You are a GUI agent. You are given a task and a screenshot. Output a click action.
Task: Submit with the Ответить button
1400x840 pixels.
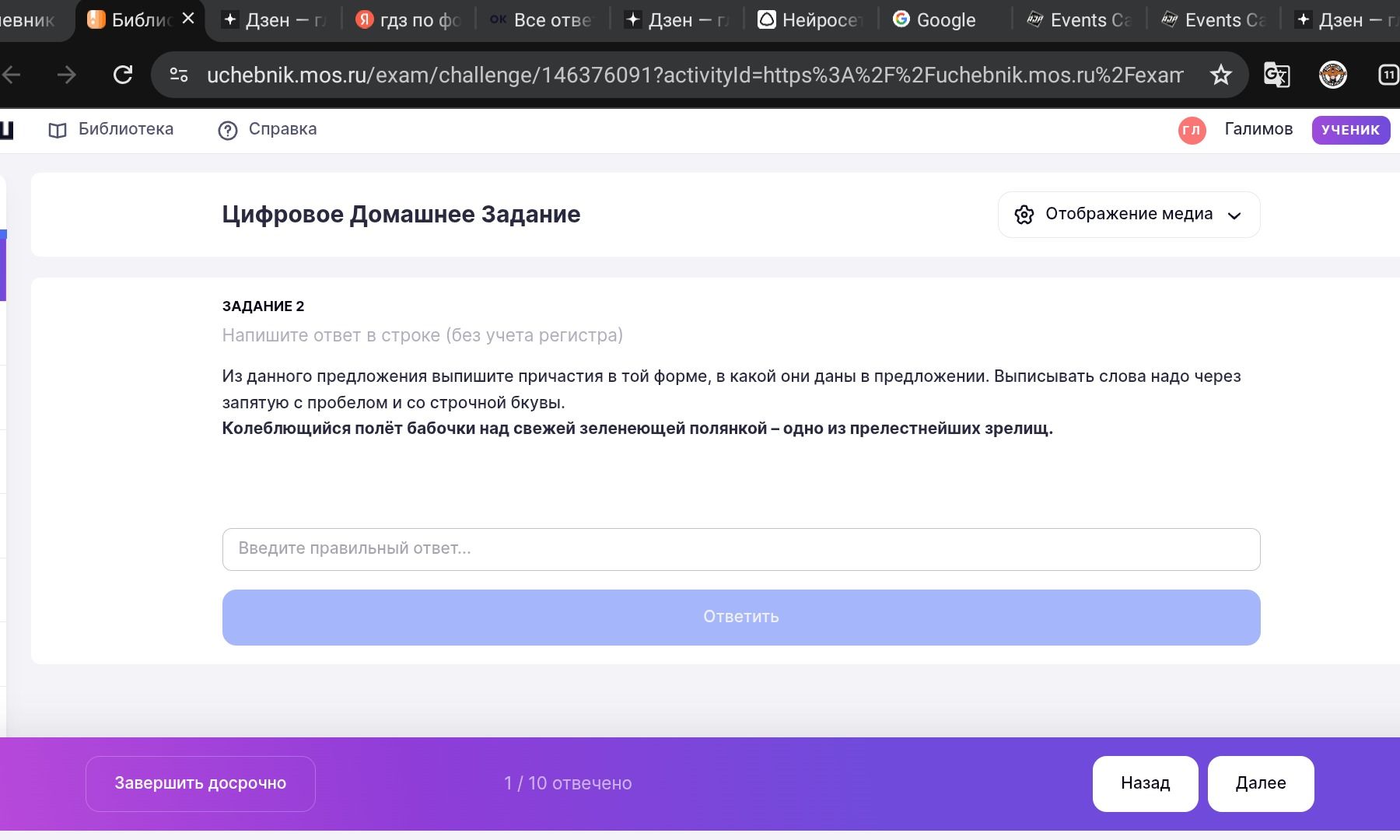[x=741, y=617]
